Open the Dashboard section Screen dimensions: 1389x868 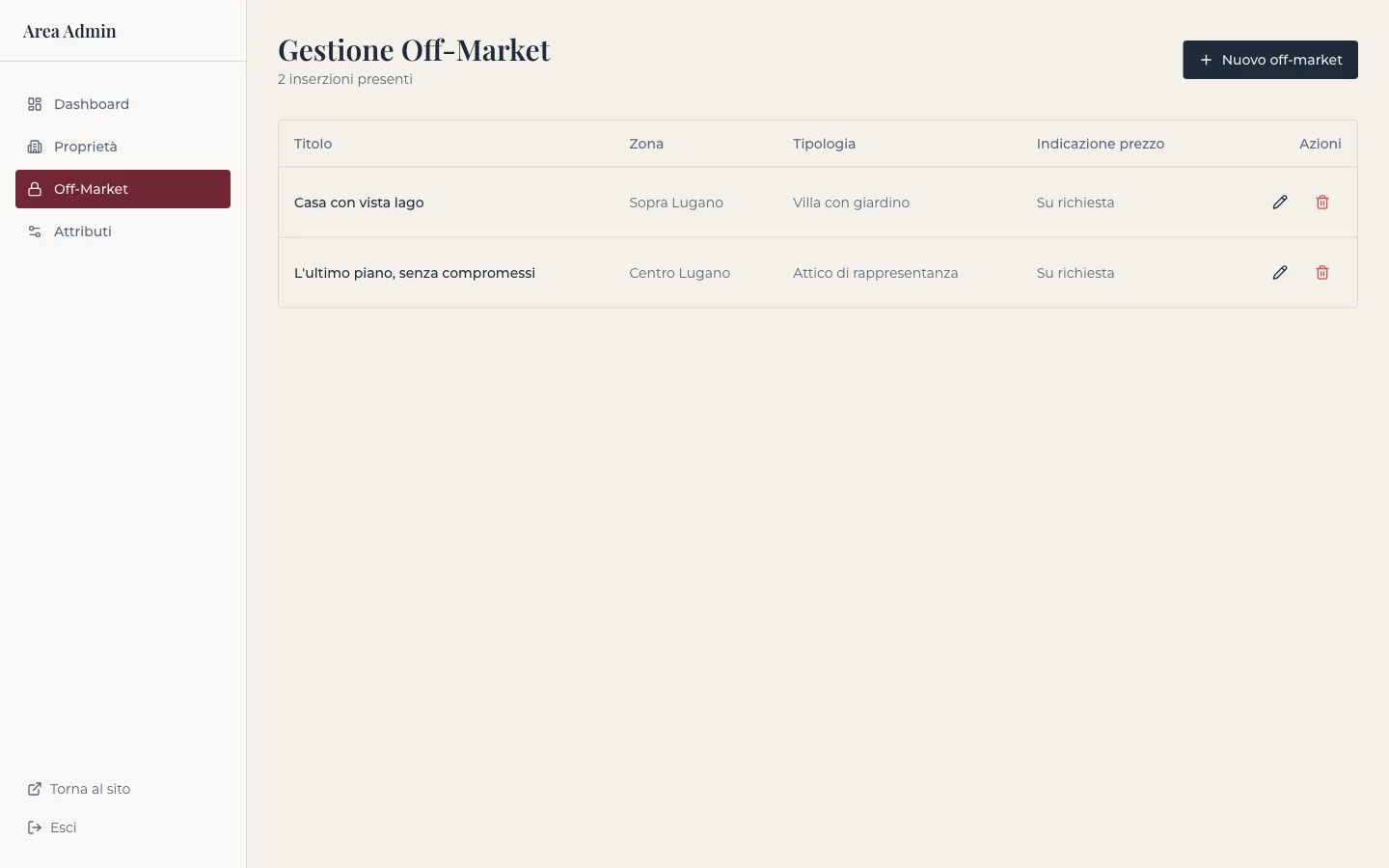(123, 104)
